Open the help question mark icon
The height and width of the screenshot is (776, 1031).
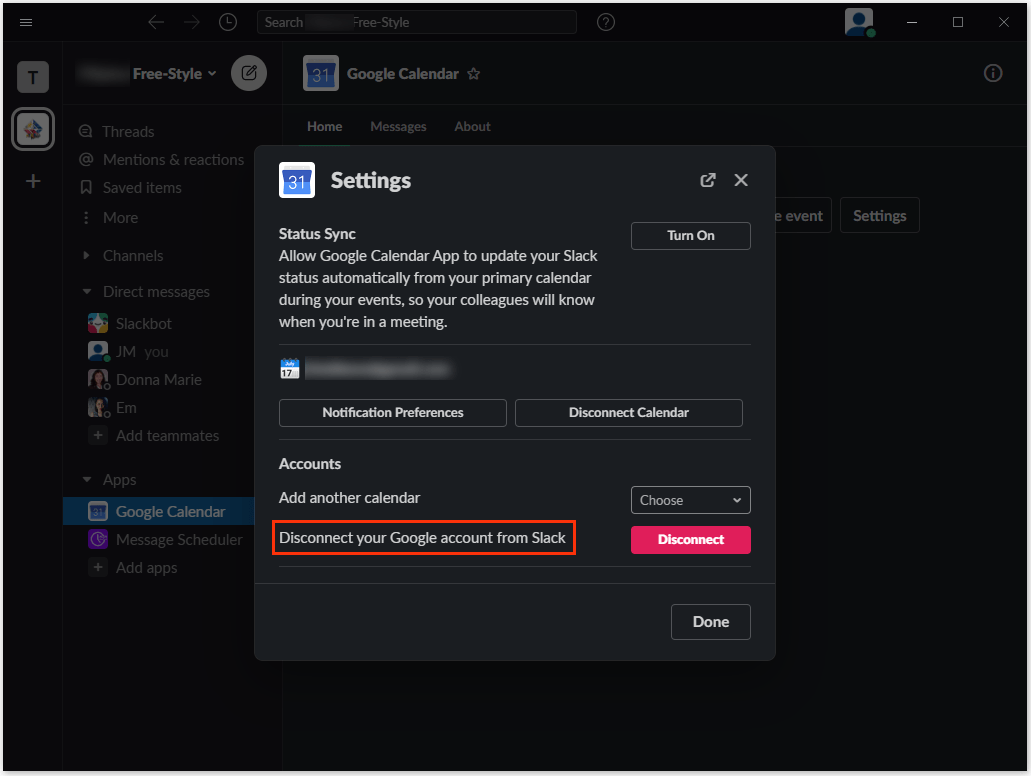coord(606,22)
